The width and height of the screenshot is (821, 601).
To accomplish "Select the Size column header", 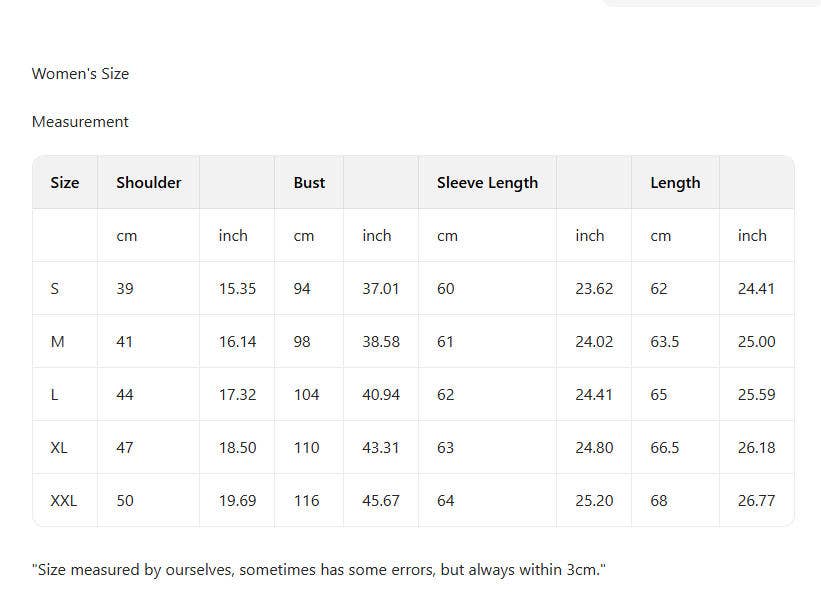I will pos(65,183).
